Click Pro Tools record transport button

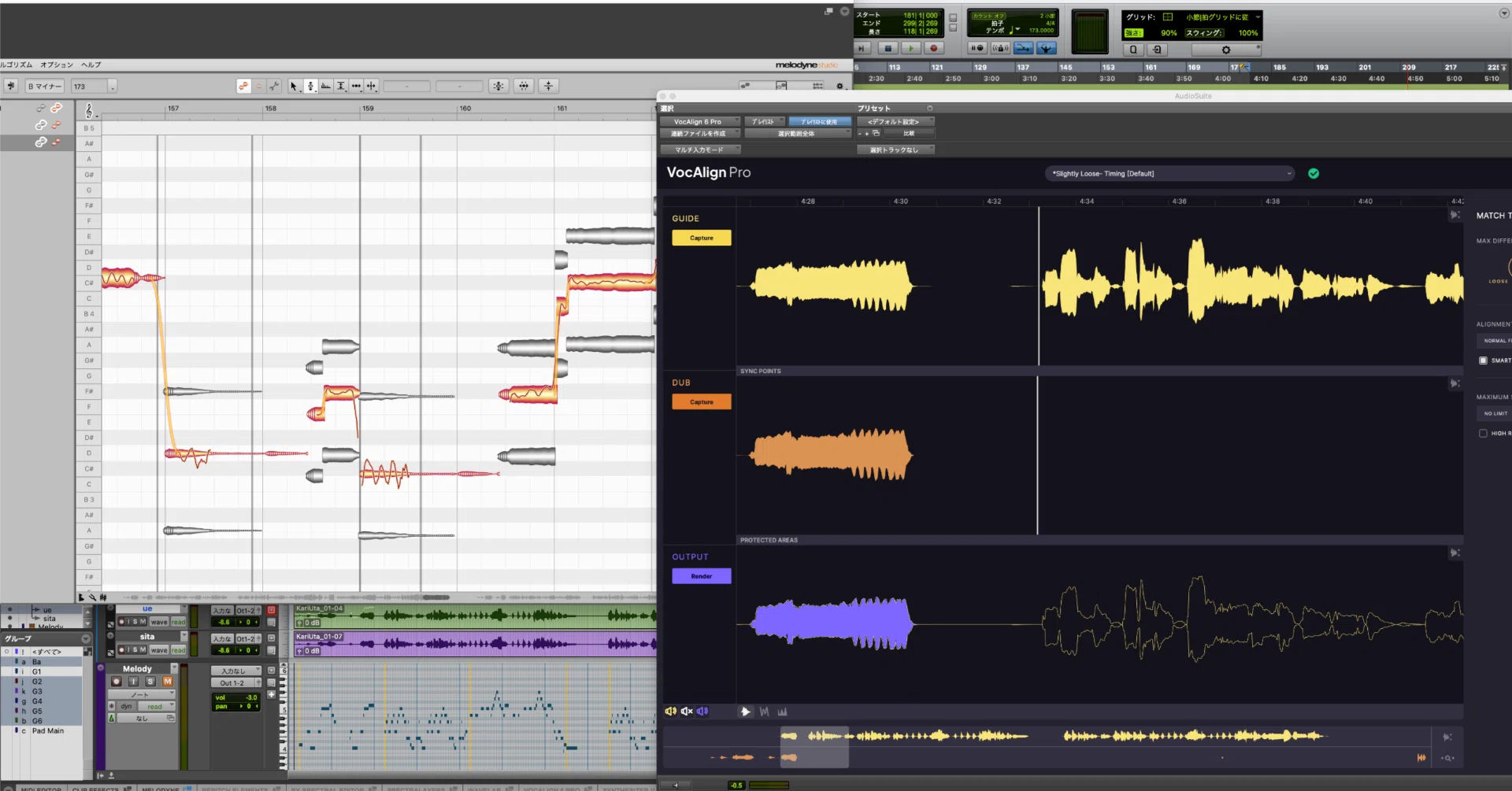coord(934,48)
